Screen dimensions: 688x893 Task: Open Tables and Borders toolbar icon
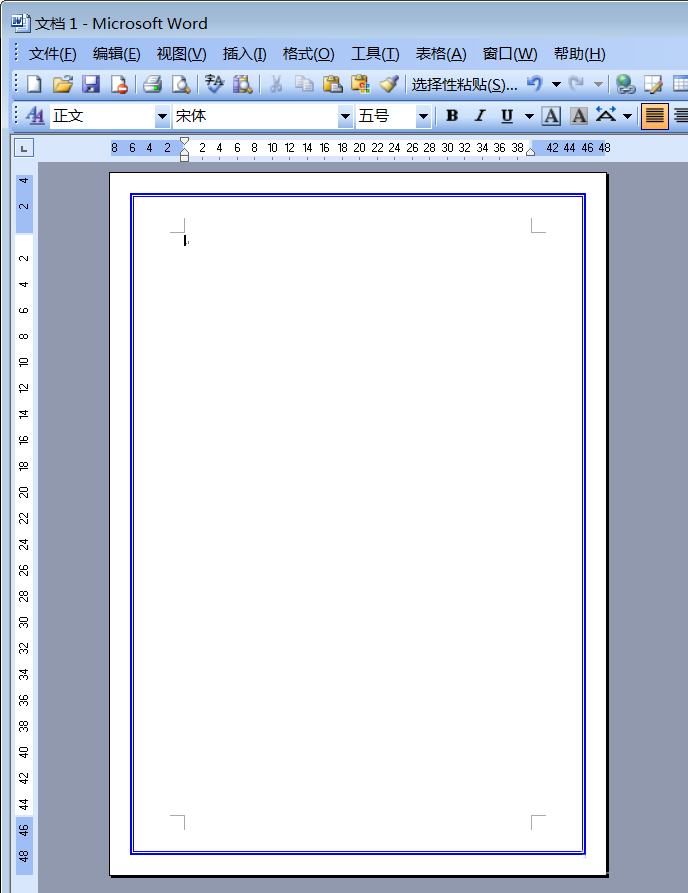pos(653,84)
